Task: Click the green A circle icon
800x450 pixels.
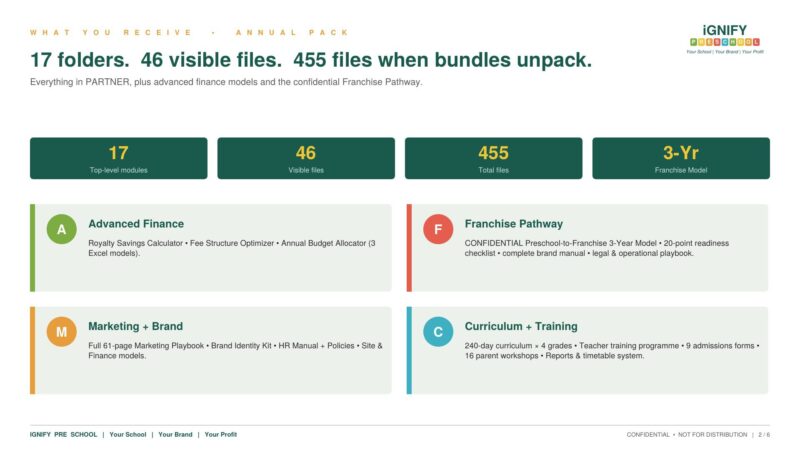Action: [62, 229]
